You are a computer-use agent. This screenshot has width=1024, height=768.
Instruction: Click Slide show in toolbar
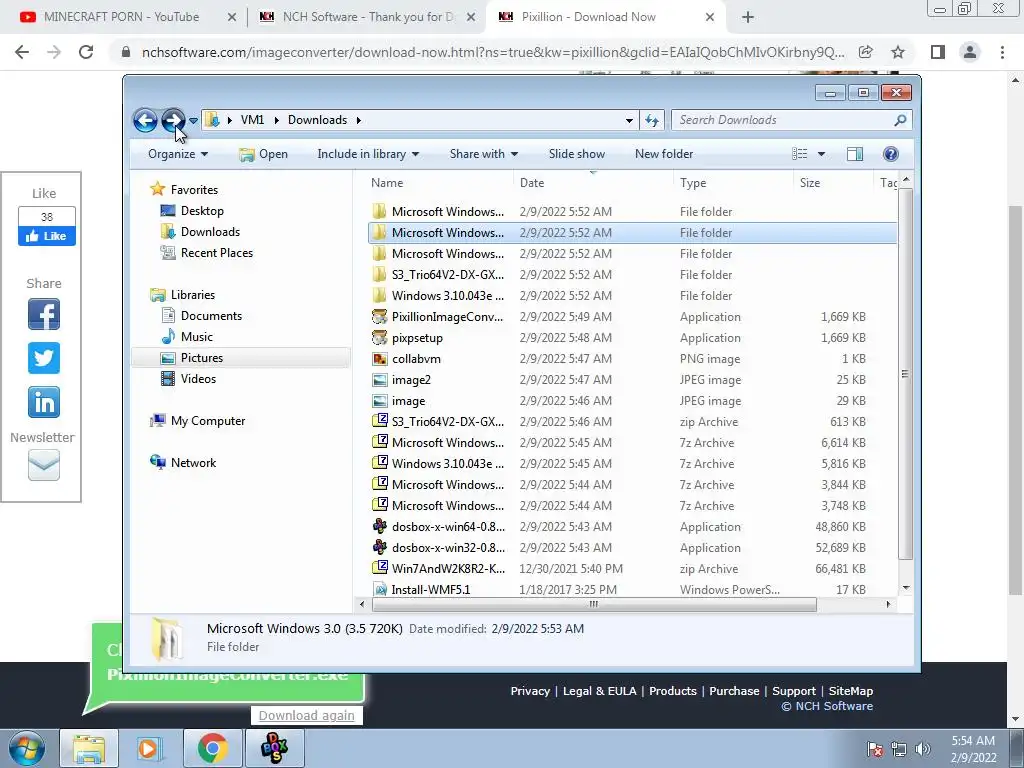pos(577,154)
